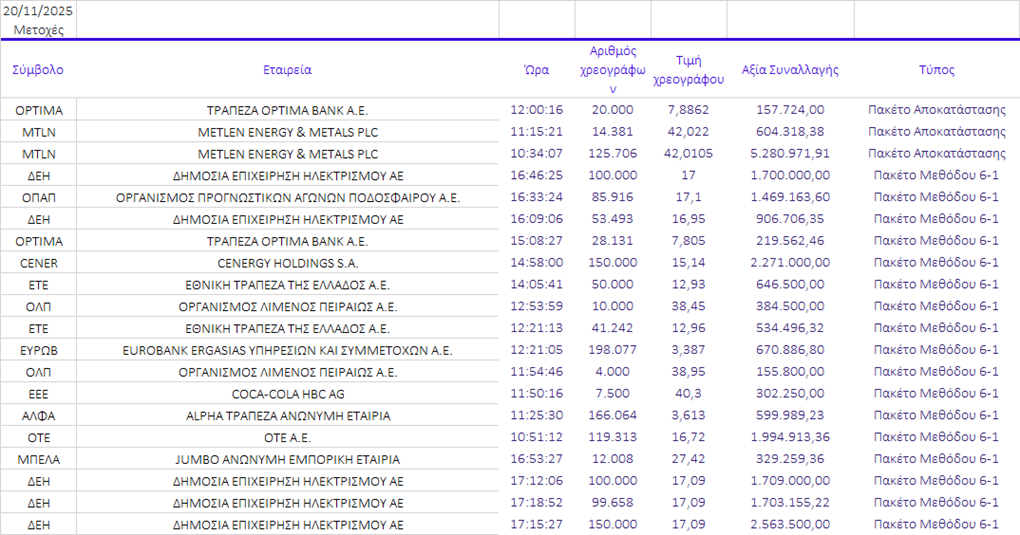1020x535 pixels.
Task: Click the Τιμή χρεογράφου column header
Action: 688,70
